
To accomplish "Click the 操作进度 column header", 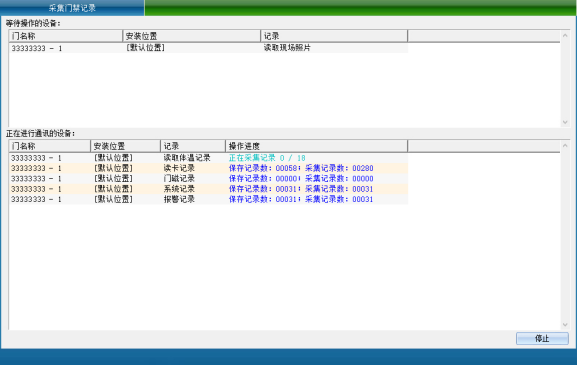I will [316, 146].
